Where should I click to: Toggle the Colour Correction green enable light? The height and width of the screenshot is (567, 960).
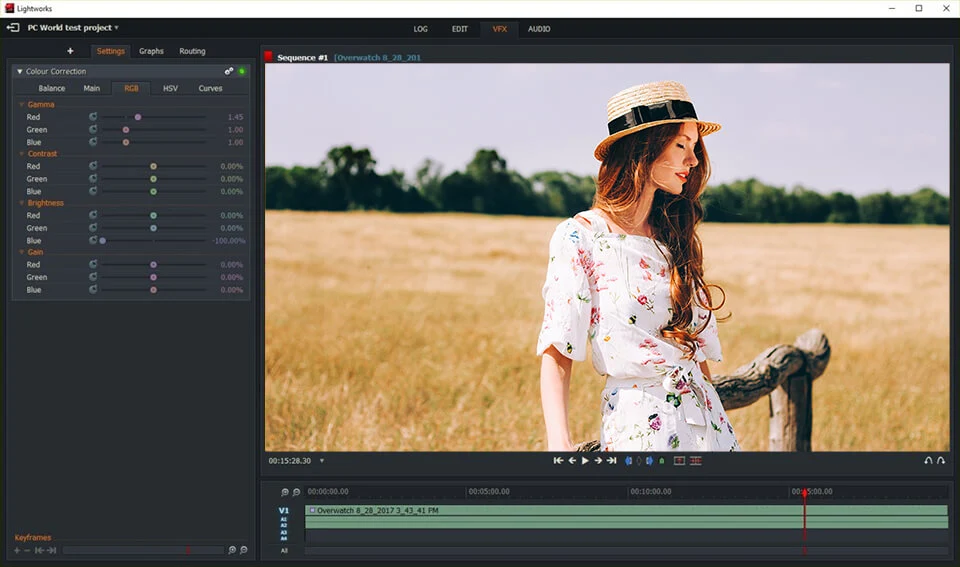click(242, 72)
